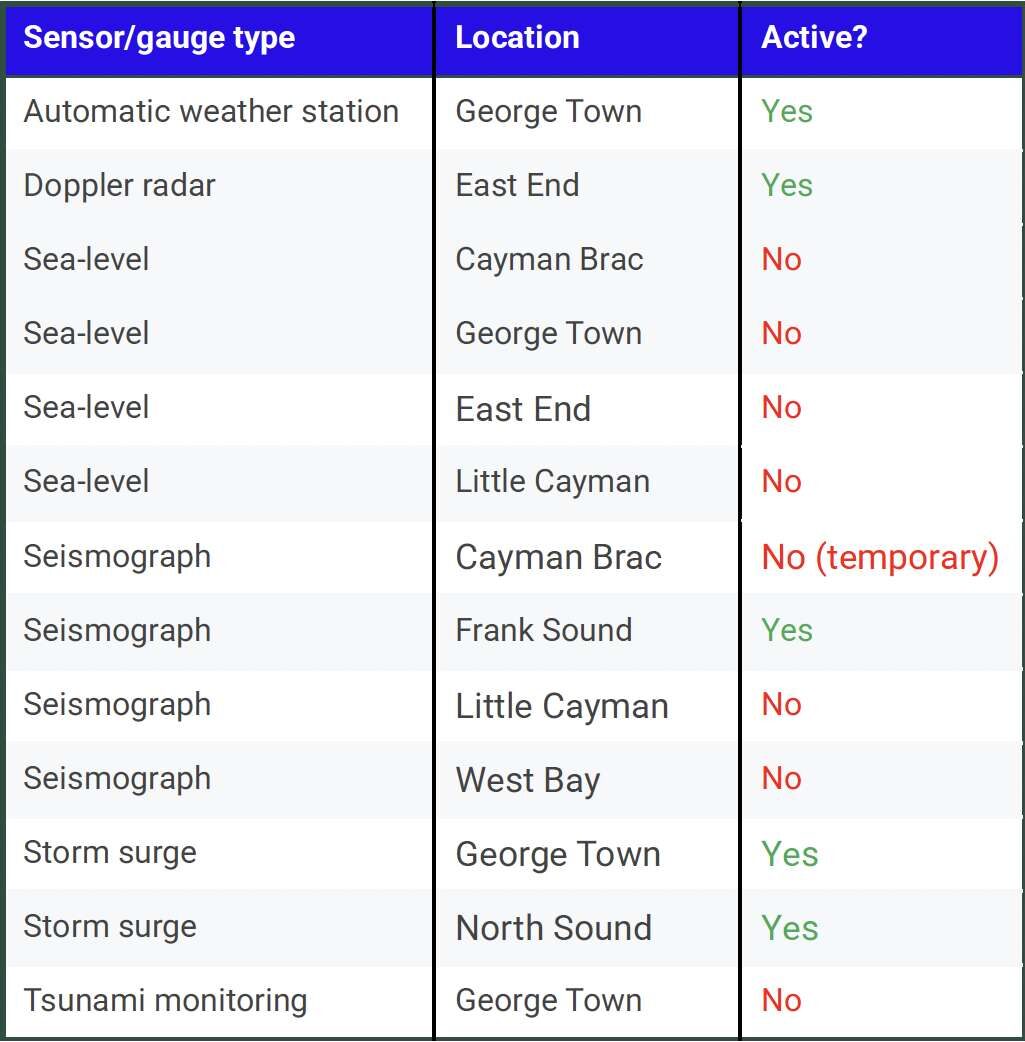The image size is (1025, 1042).
Task: Click "No" status in West Bay row
Action: point(781,779)
